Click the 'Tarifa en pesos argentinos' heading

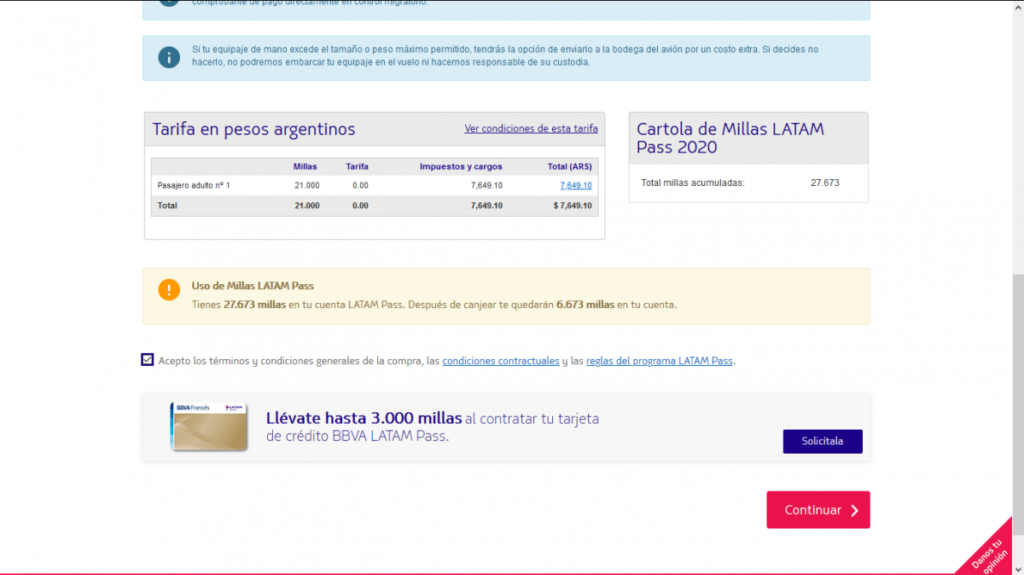(x=254, y=129)
